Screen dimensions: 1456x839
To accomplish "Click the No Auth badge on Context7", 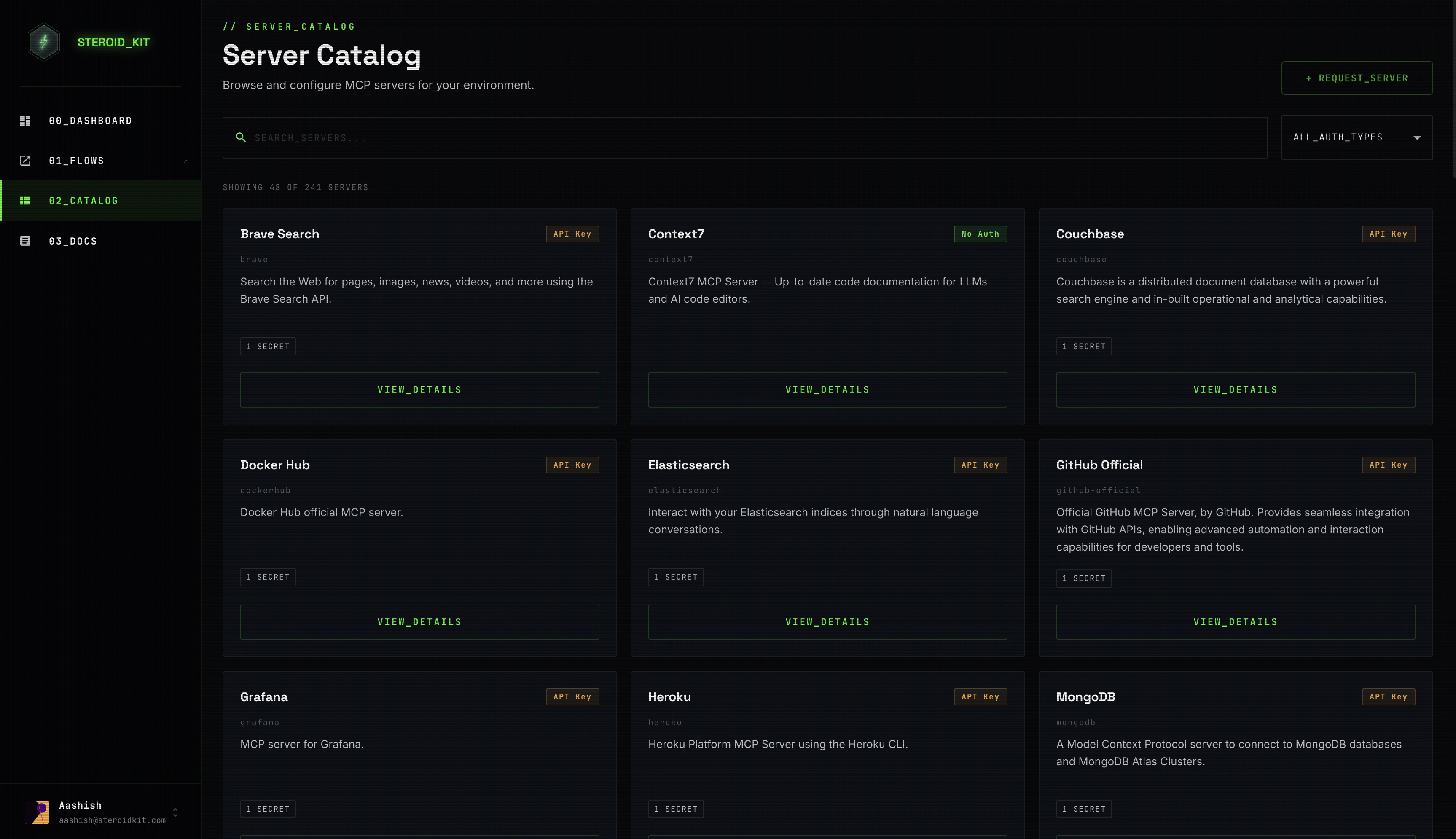I will point(980,234).
